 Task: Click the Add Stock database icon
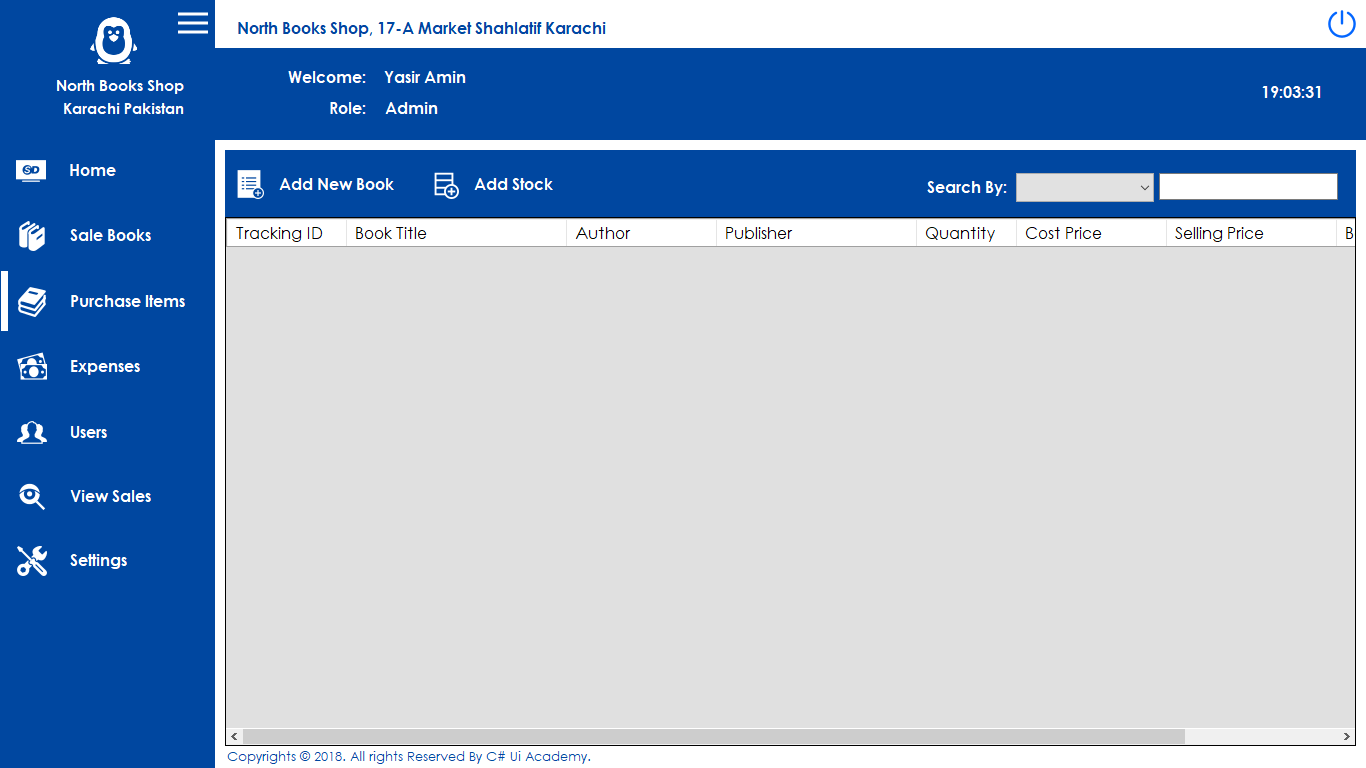(446, 185)
